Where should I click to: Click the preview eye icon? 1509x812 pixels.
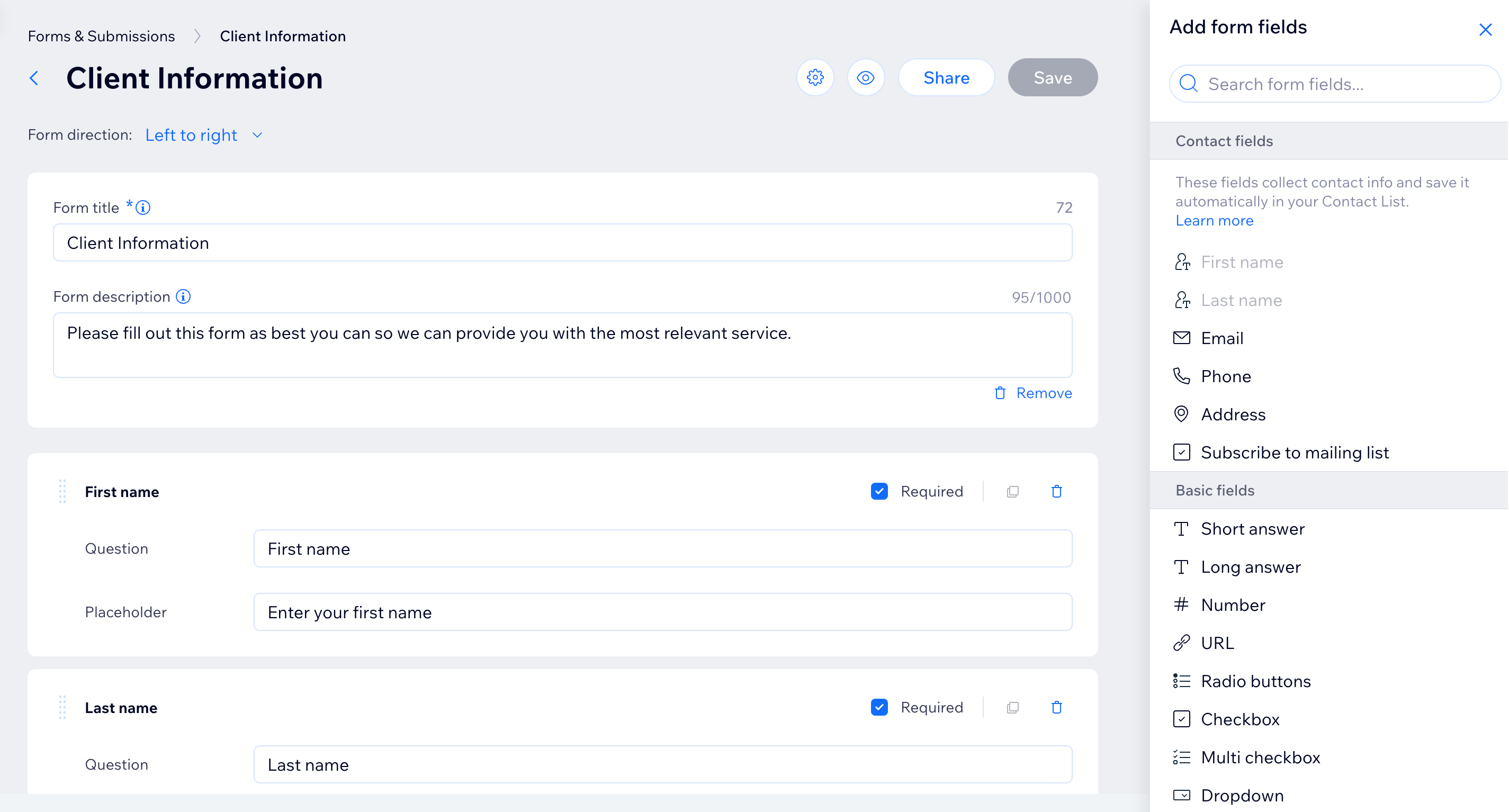point(866,77)
